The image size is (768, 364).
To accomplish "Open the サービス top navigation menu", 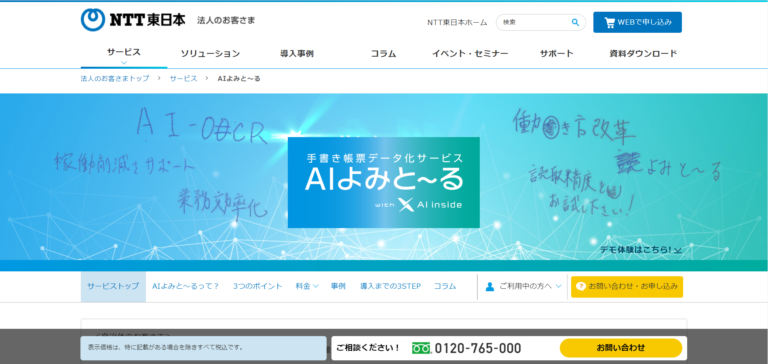I will click(x=124, y=52).
